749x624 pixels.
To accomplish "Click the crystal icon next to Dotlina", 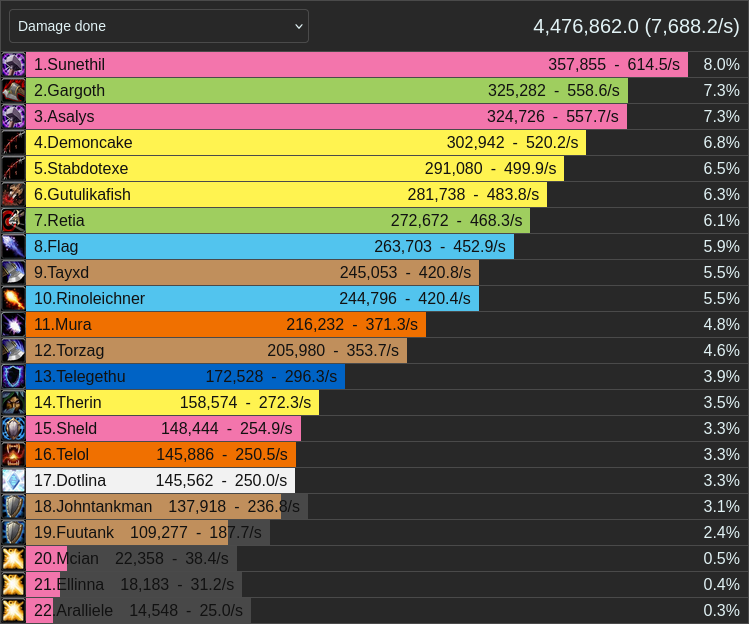I will pyautogui.click(x=13, y=480).
